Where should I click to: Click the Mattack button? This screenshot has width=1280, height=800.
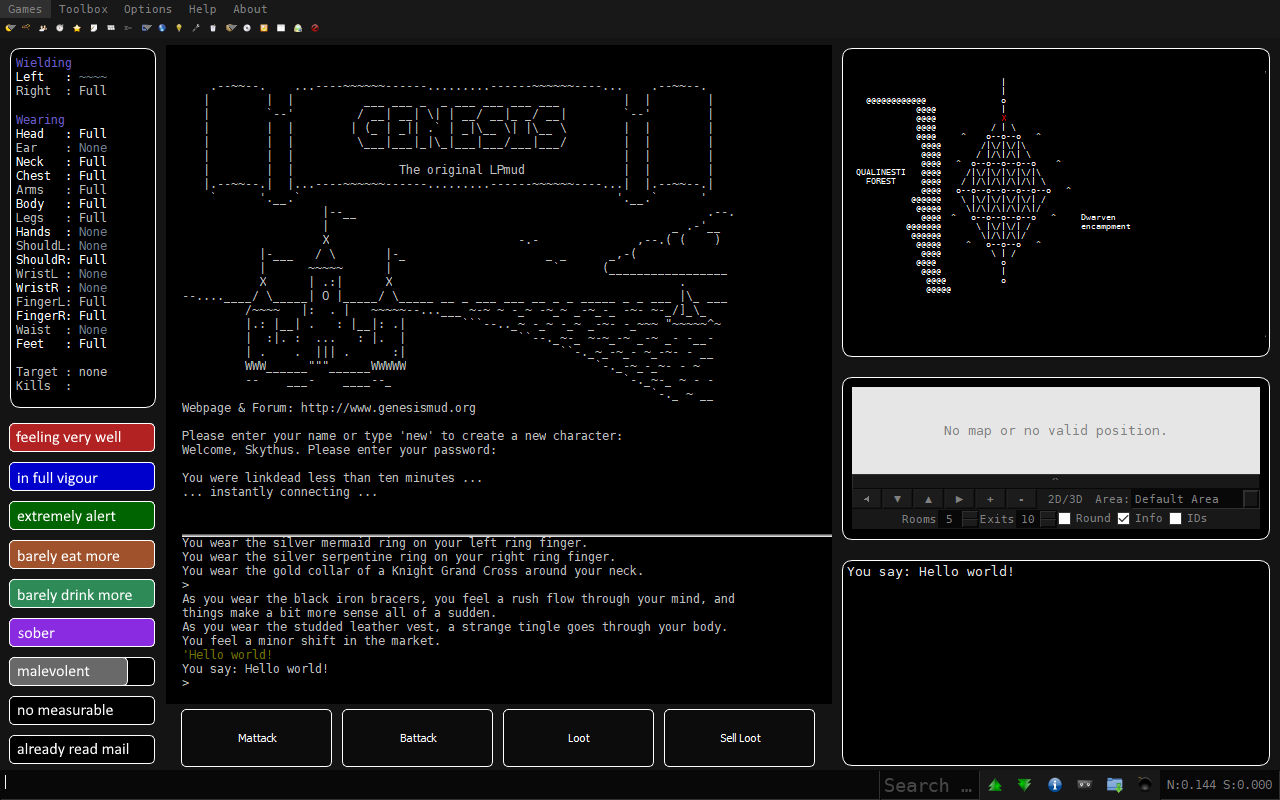click(x=257, y=738)
